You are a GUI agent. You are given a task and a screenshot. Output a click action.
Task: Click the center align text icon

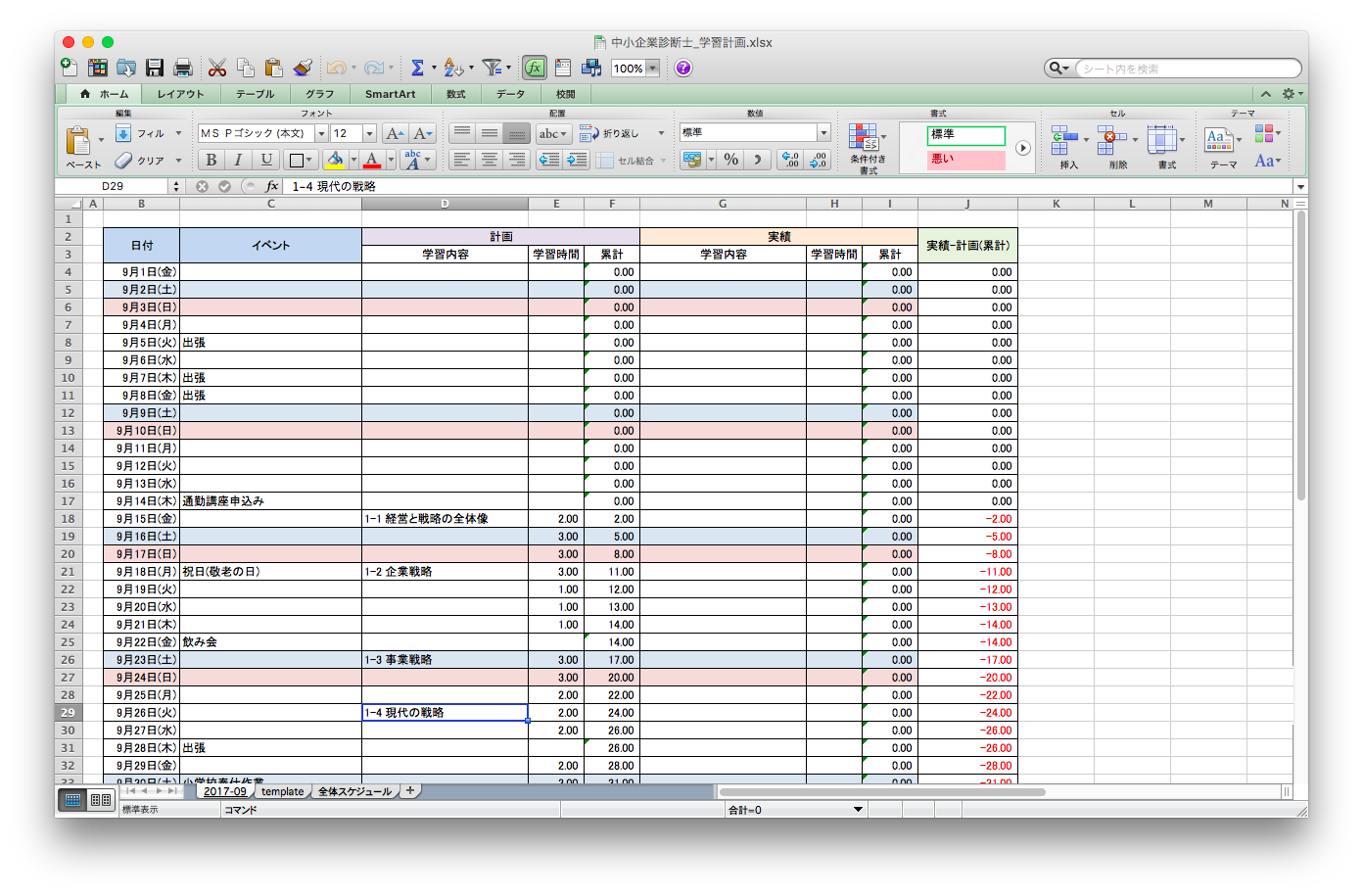pyautogui.click(x=490, y=160)
